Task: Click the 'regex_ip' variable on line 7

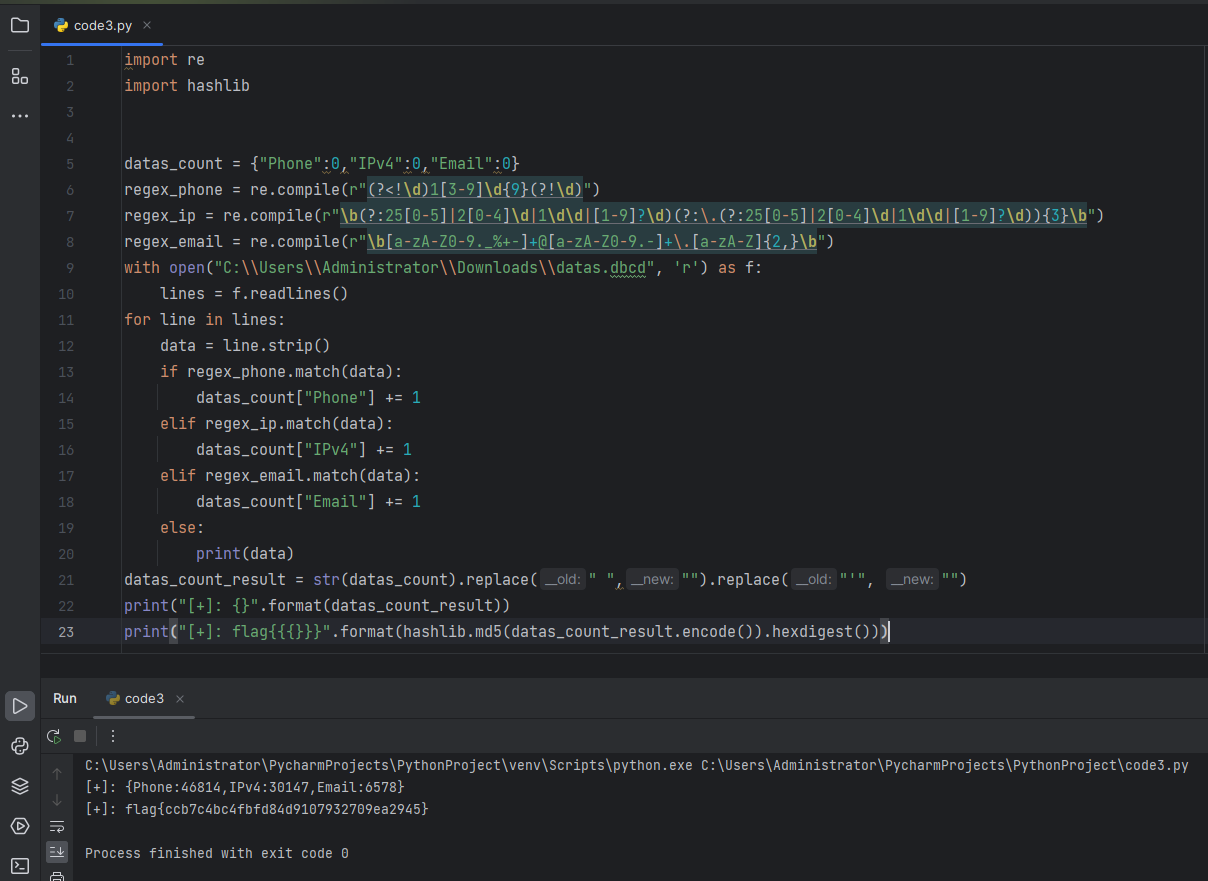Action: [160, 216]
